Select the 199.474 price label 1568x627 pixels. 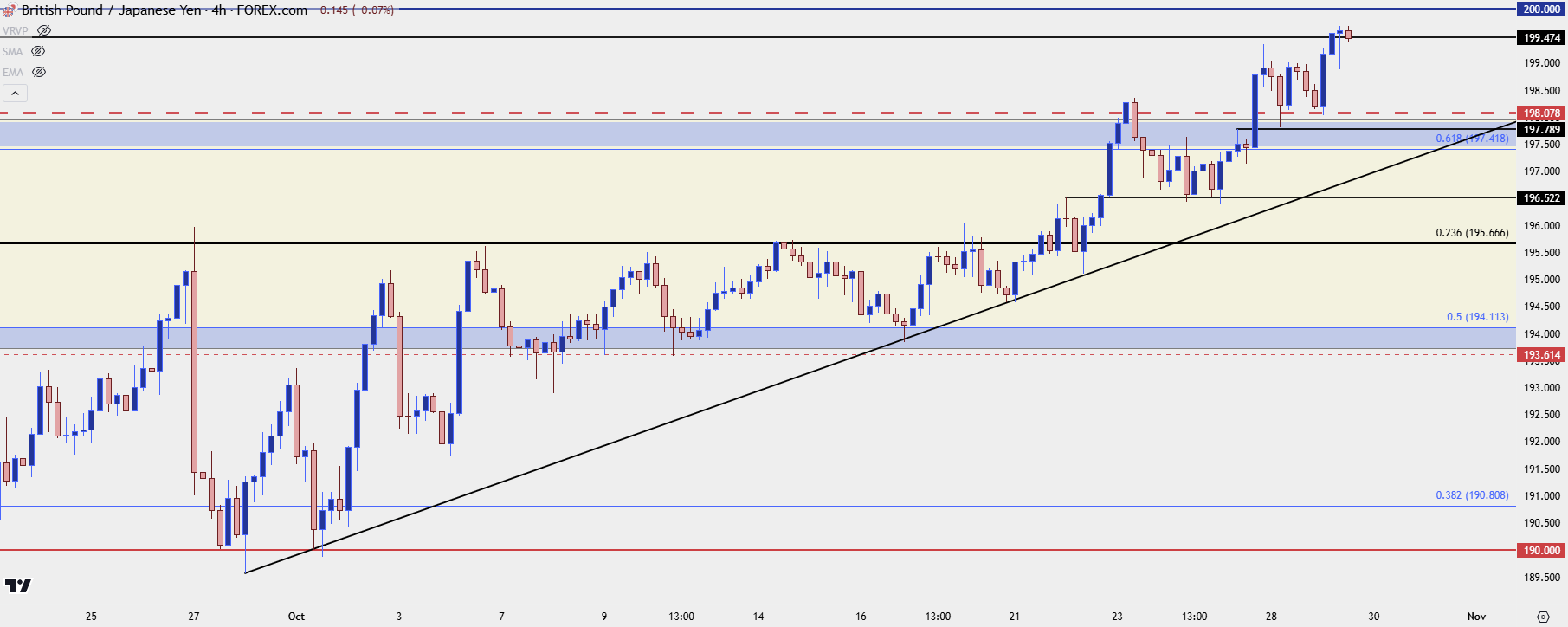pos(1542,37)
